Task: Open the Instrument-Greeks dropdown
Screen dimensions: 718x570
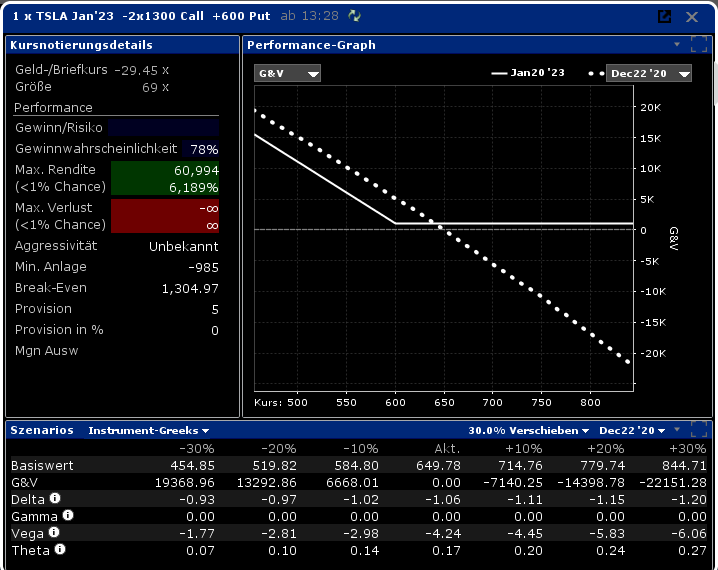Action: 156,430
